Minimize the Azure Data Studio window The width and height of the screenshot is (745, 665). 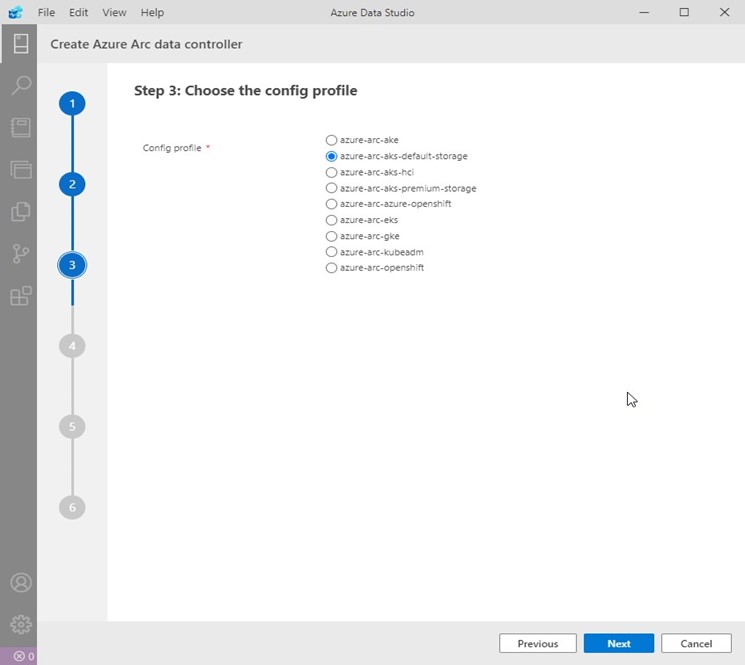point(644,12)
